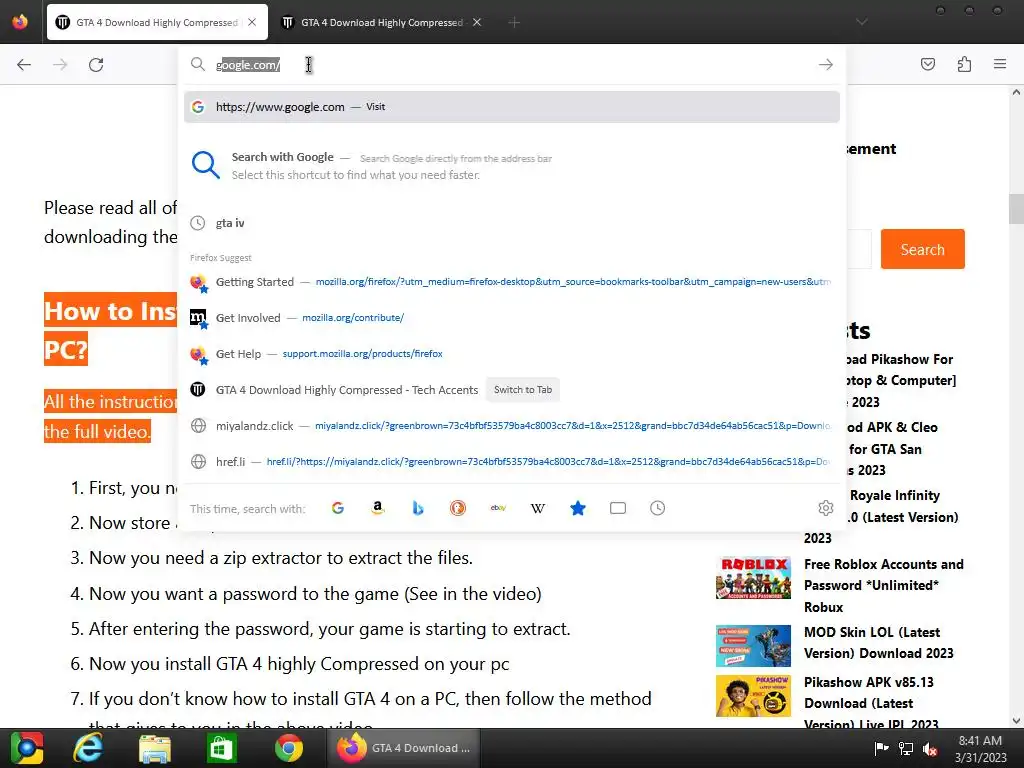Open the miyalandz.click history suggestion

pos(511,426)
